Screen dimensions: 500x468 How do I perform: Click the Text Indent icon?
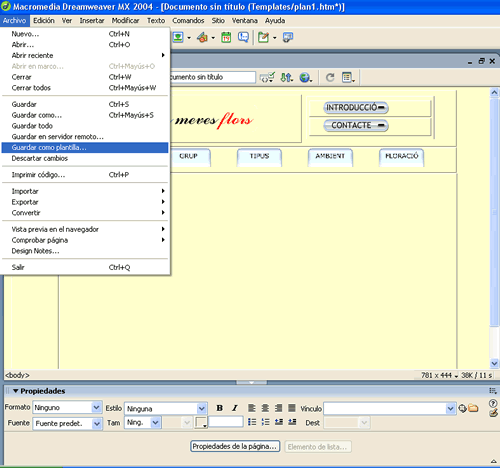click(x=292, y=422)
